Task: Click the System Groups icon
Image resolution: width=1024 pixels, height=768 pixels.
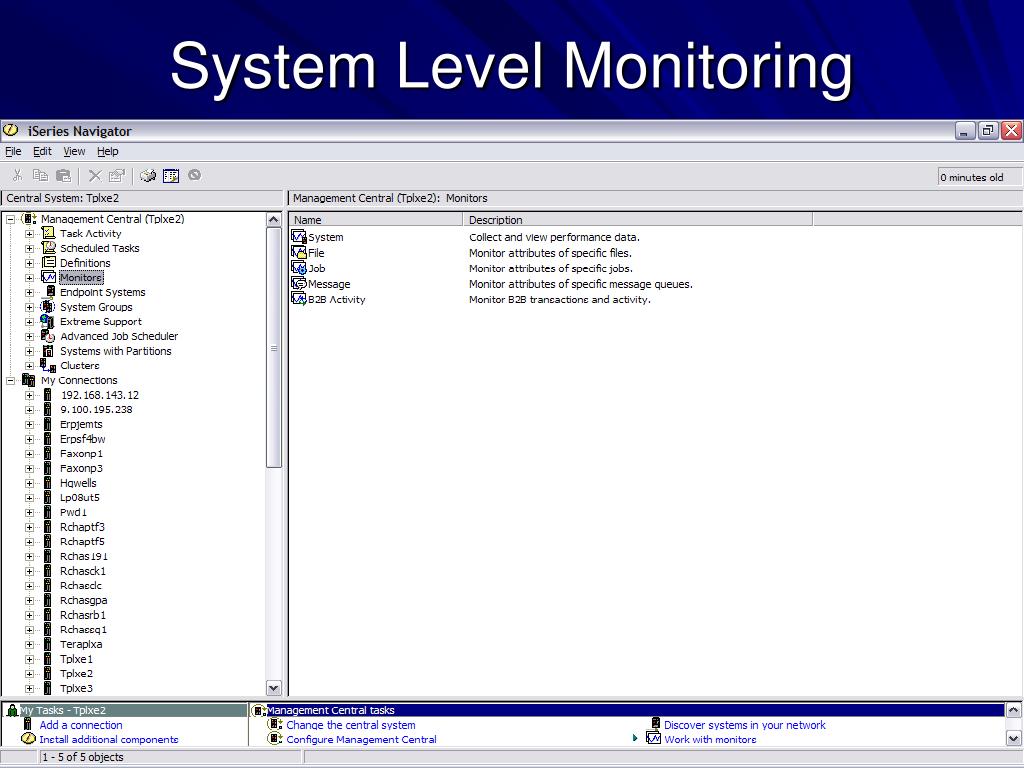Action: pos(48,306)
